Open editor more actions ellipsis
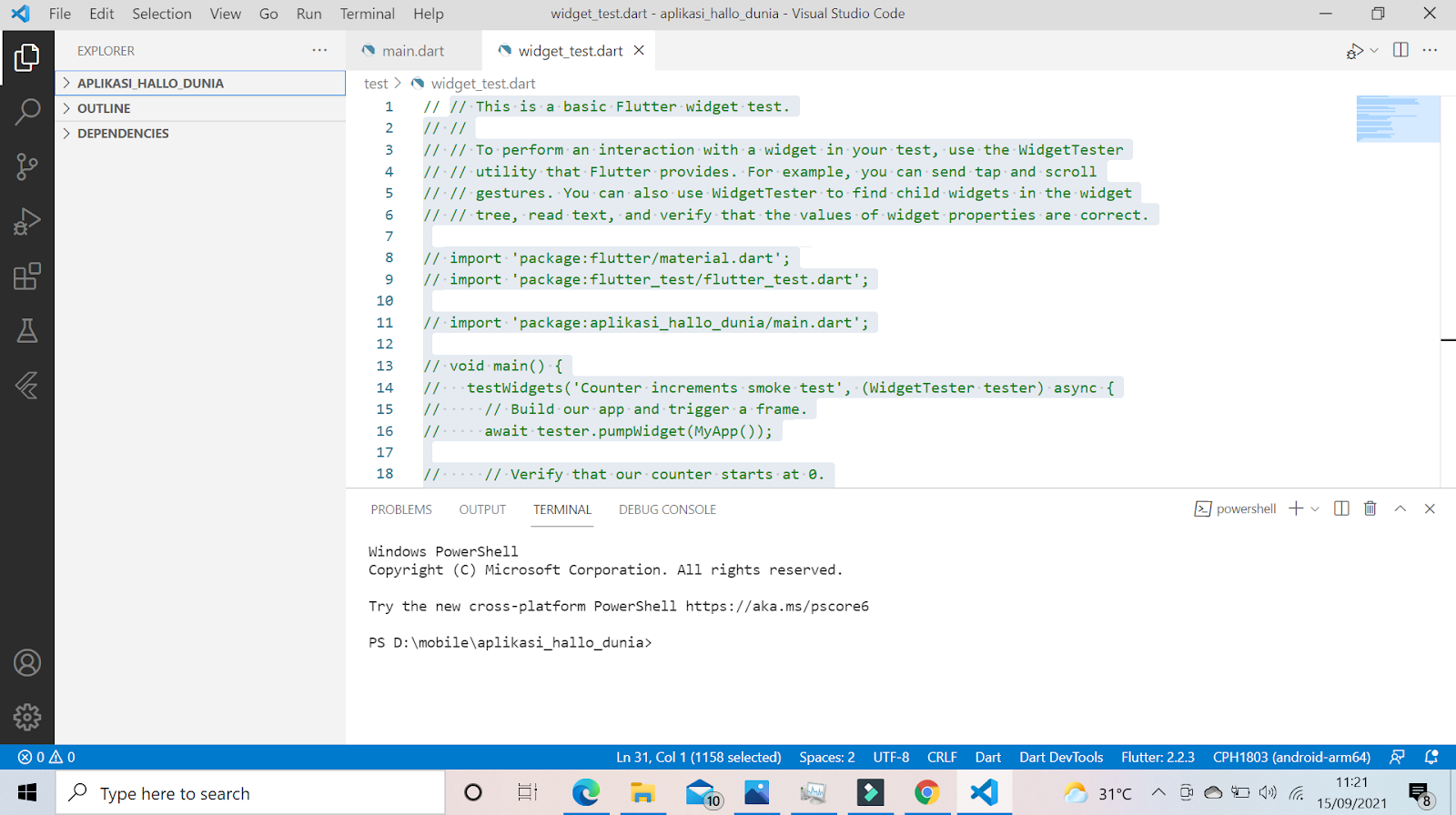Viewport: 1456px width, 815px height. pos(1430,50)
